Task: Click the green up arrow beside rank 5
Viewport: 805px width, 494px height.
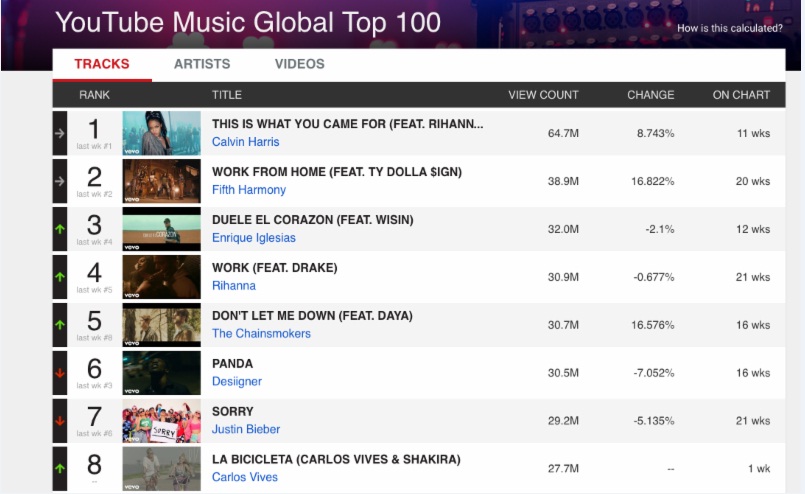Action: coord(60,325)
